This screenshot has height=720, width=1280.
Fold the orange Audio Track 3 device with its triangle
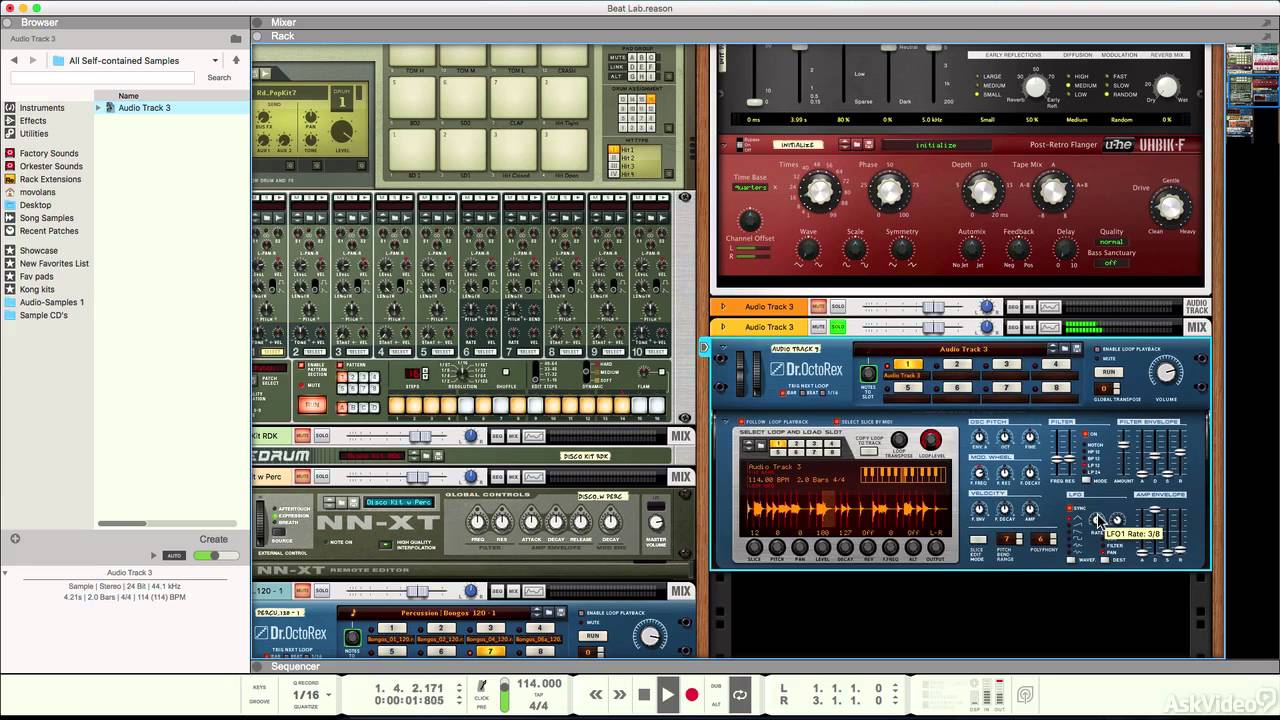coord(724,306)
